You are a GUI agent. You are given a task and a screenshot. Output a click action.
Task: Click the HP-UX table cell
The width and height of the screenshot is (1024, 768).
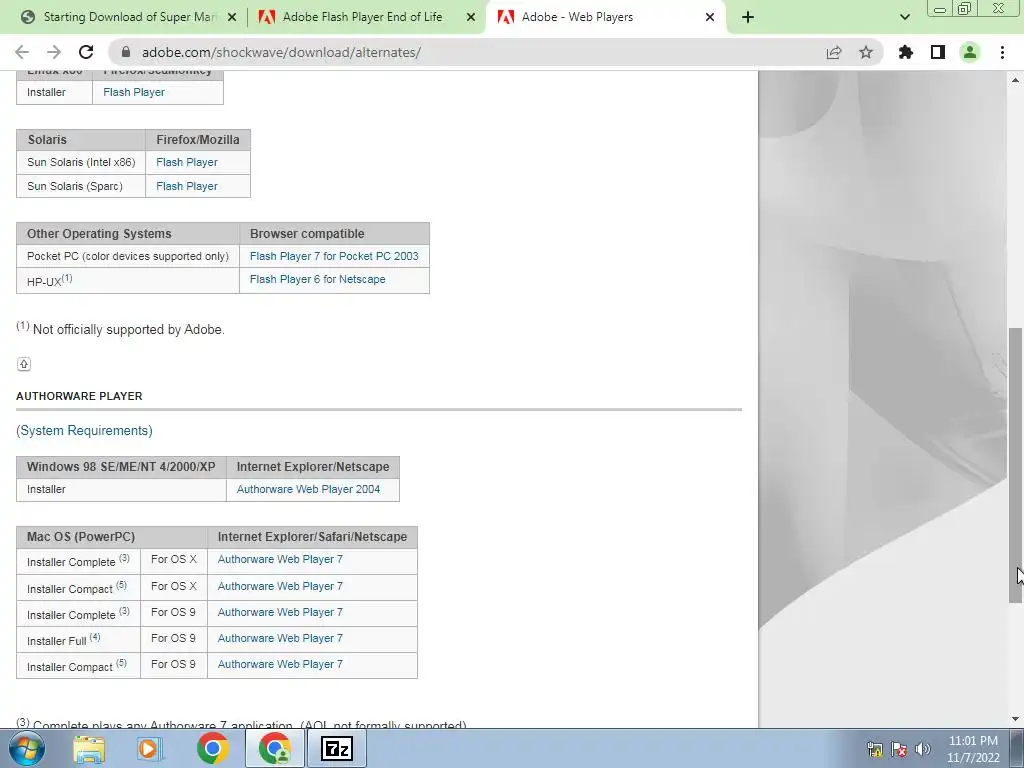click(128, 281)
